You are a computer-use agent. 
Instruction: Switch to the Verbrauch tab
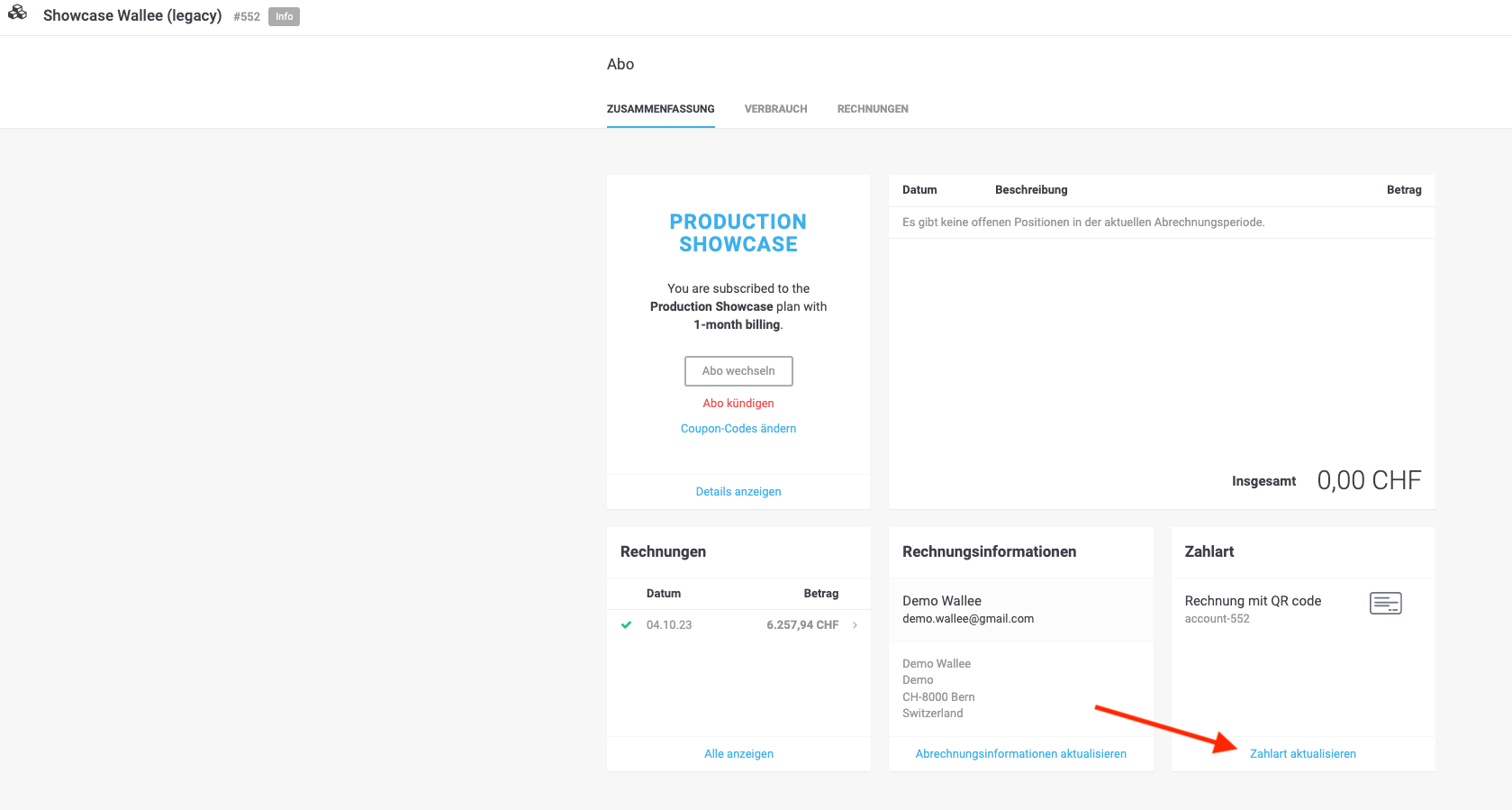pos(775,109)
